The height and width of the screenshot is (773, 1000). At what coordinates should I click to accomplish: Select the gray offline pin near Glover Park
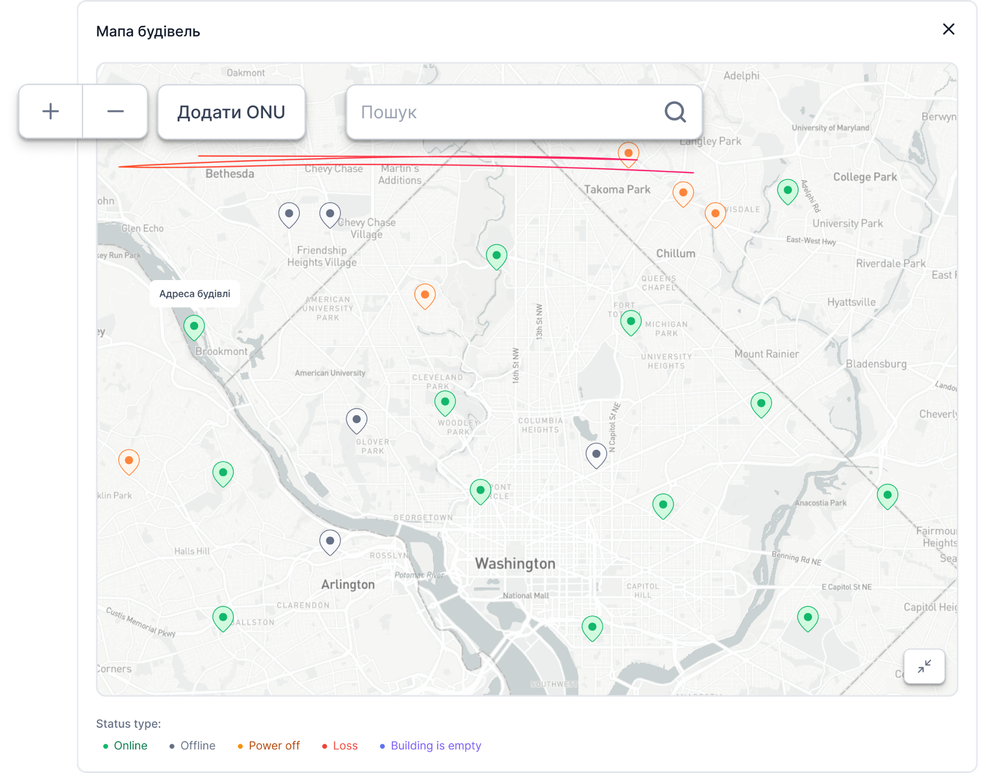pyautogui.click(x=356, y=420)
